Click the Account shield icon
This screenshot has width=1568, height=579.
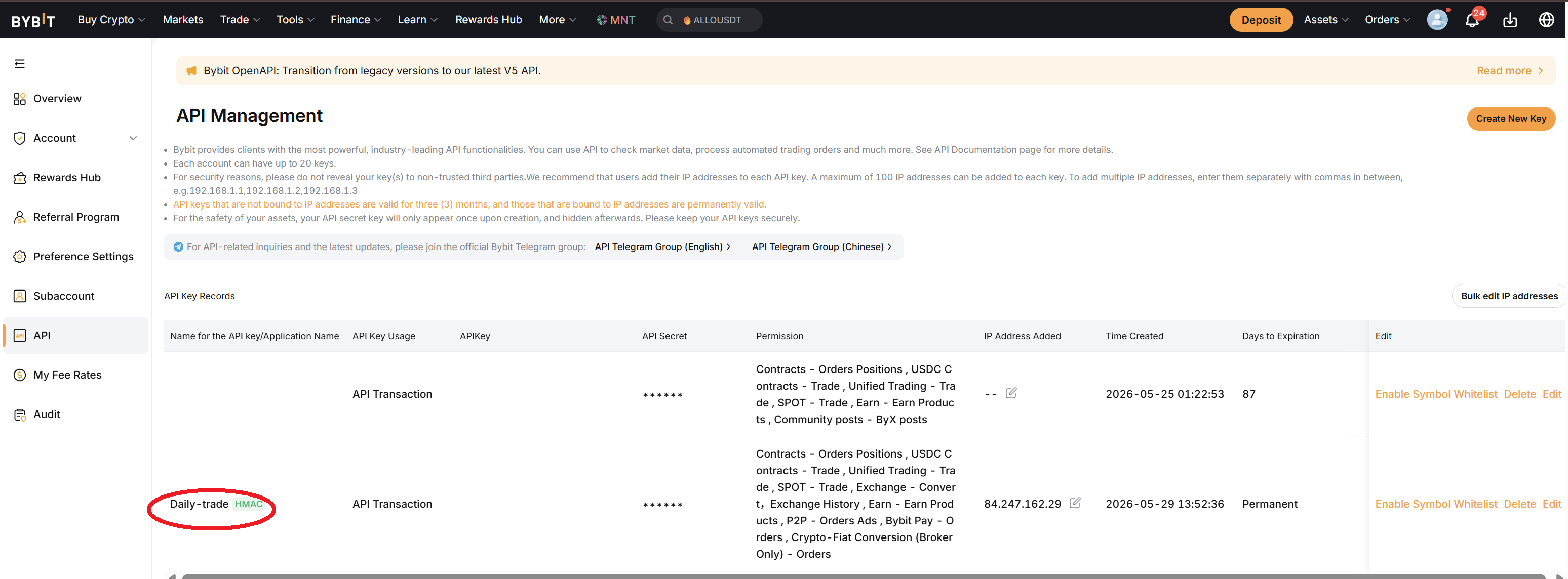(x=19, y=138)
